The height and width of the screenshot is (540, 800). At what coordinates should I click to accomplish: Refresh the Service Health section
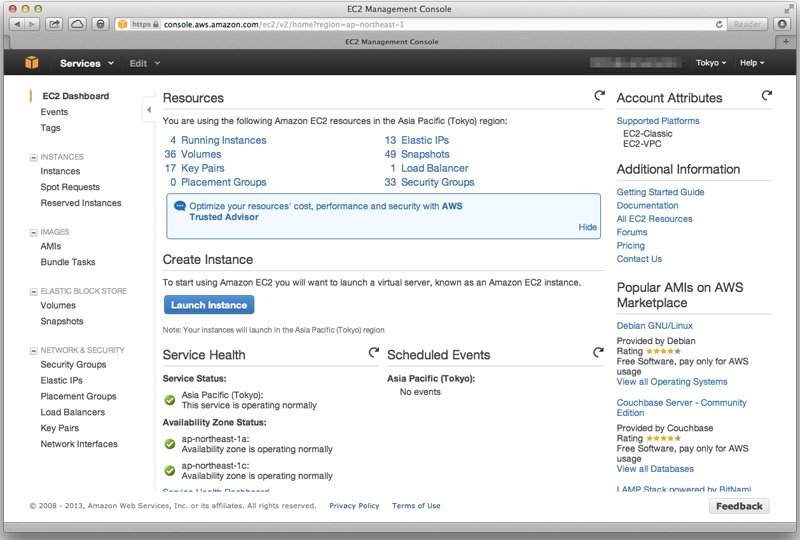[373, 352]
